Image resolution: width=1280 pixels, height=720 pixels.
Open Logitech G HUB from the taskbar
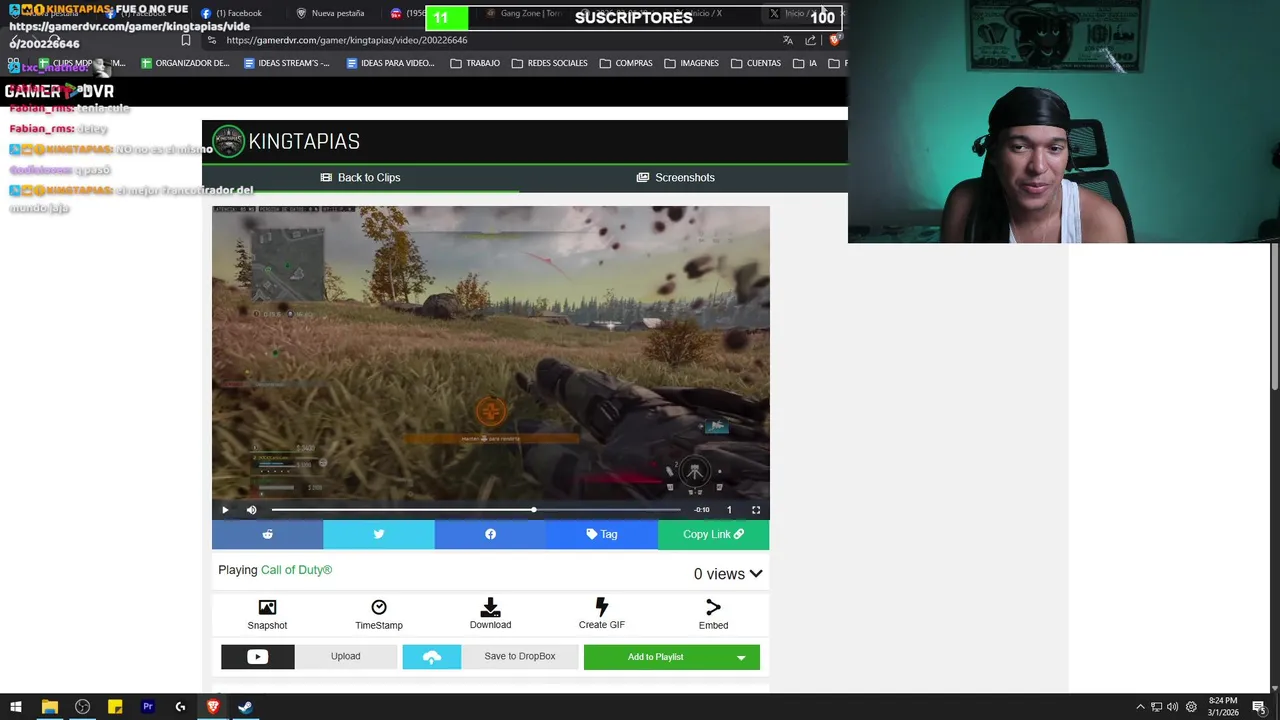[x=180, y=707]
